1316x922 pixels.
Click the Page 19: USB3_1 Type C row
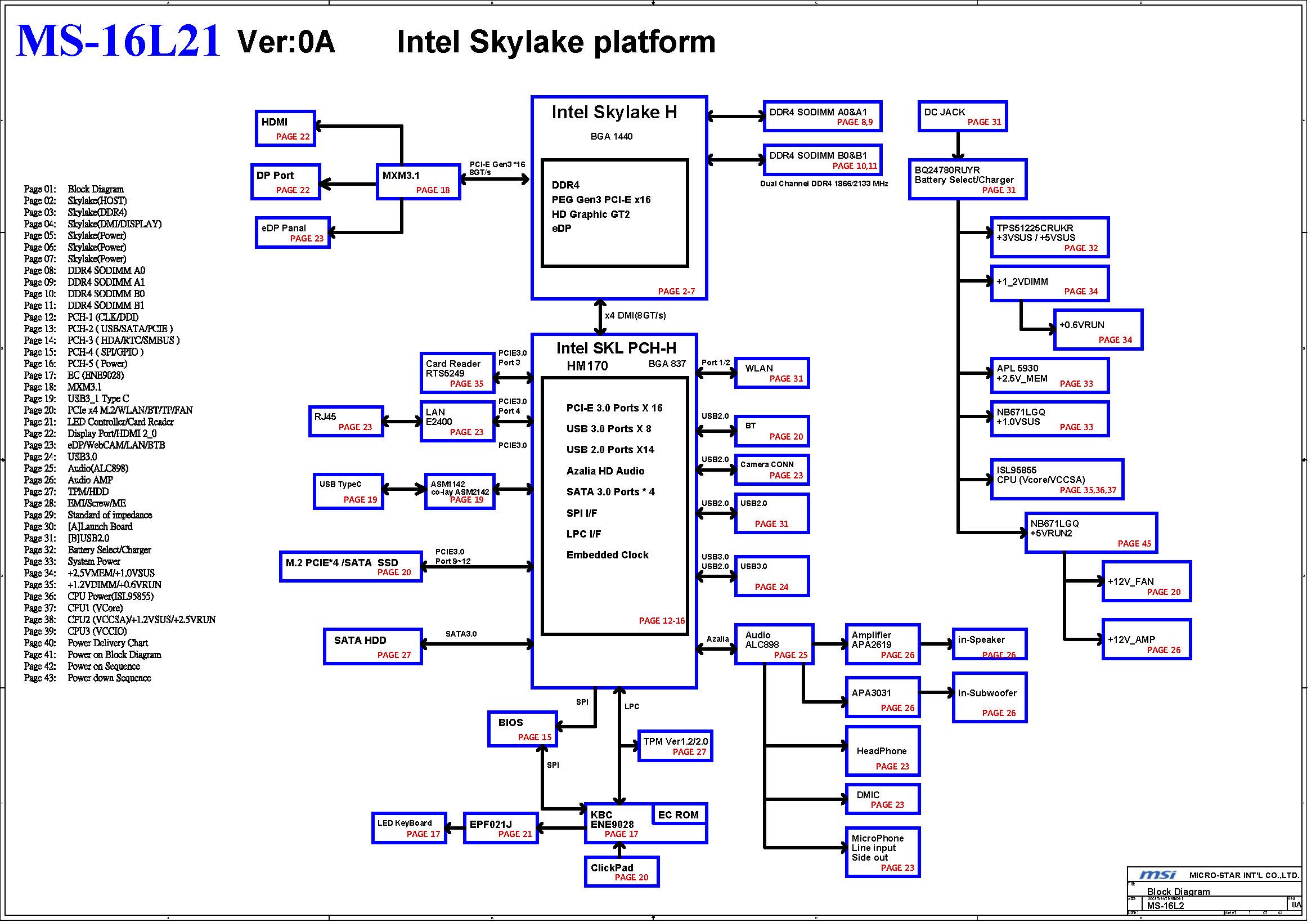pyautogui.click(x=77, y=399)
